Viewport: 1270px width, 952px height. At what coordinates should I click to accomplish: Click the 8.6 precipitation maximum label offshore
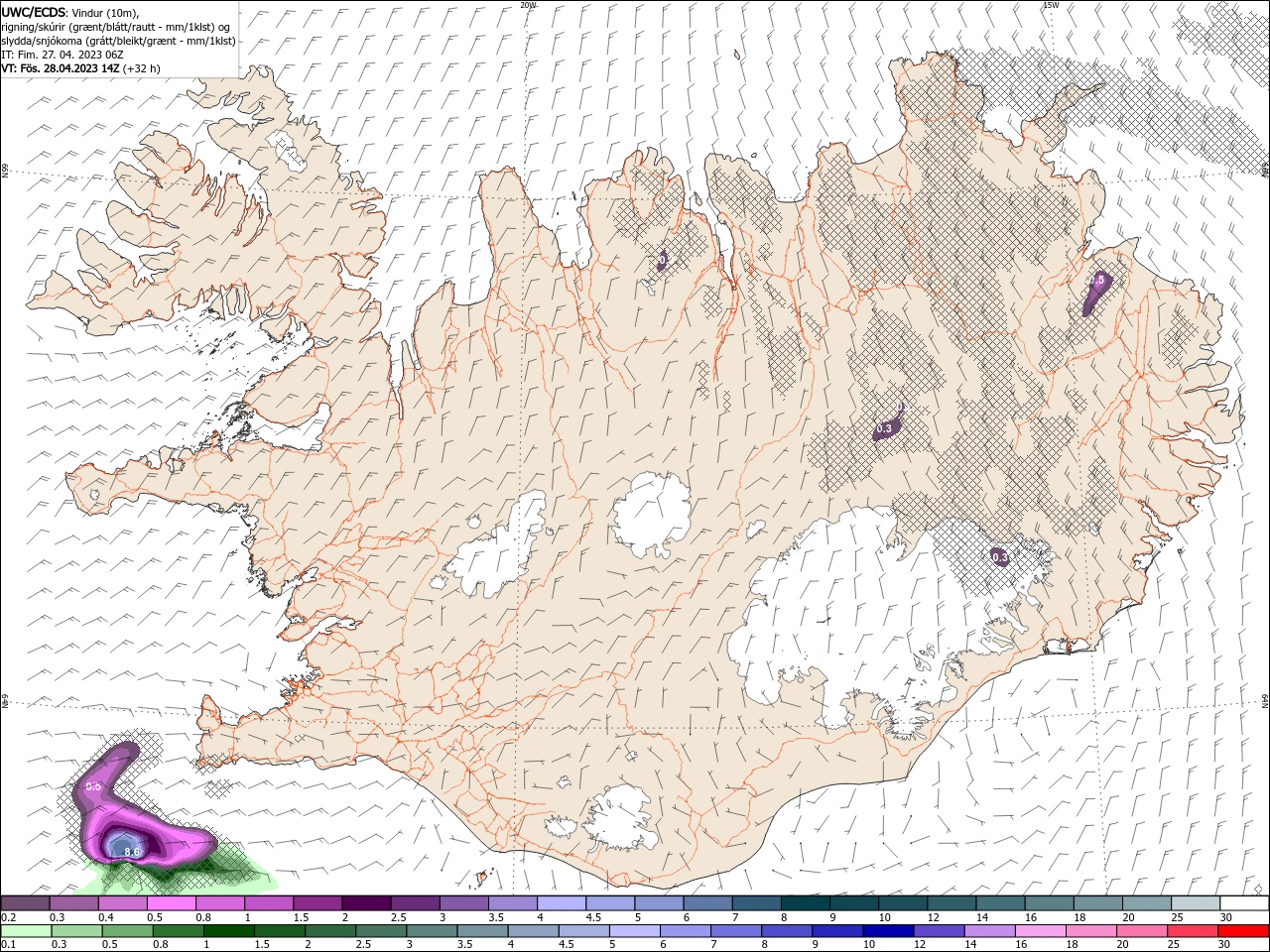click(132, 851)
